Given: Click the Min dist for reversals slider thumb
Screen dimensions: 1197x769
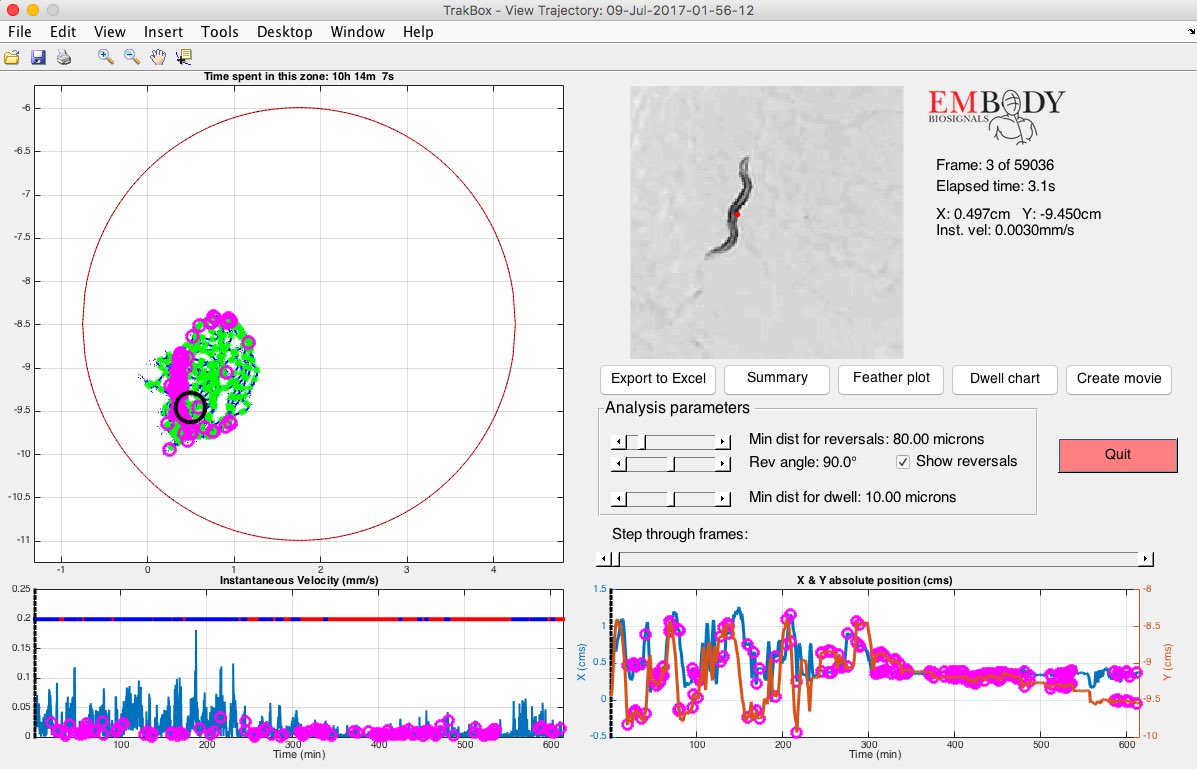Looking at the screenshot, I should tap(643, 441).
